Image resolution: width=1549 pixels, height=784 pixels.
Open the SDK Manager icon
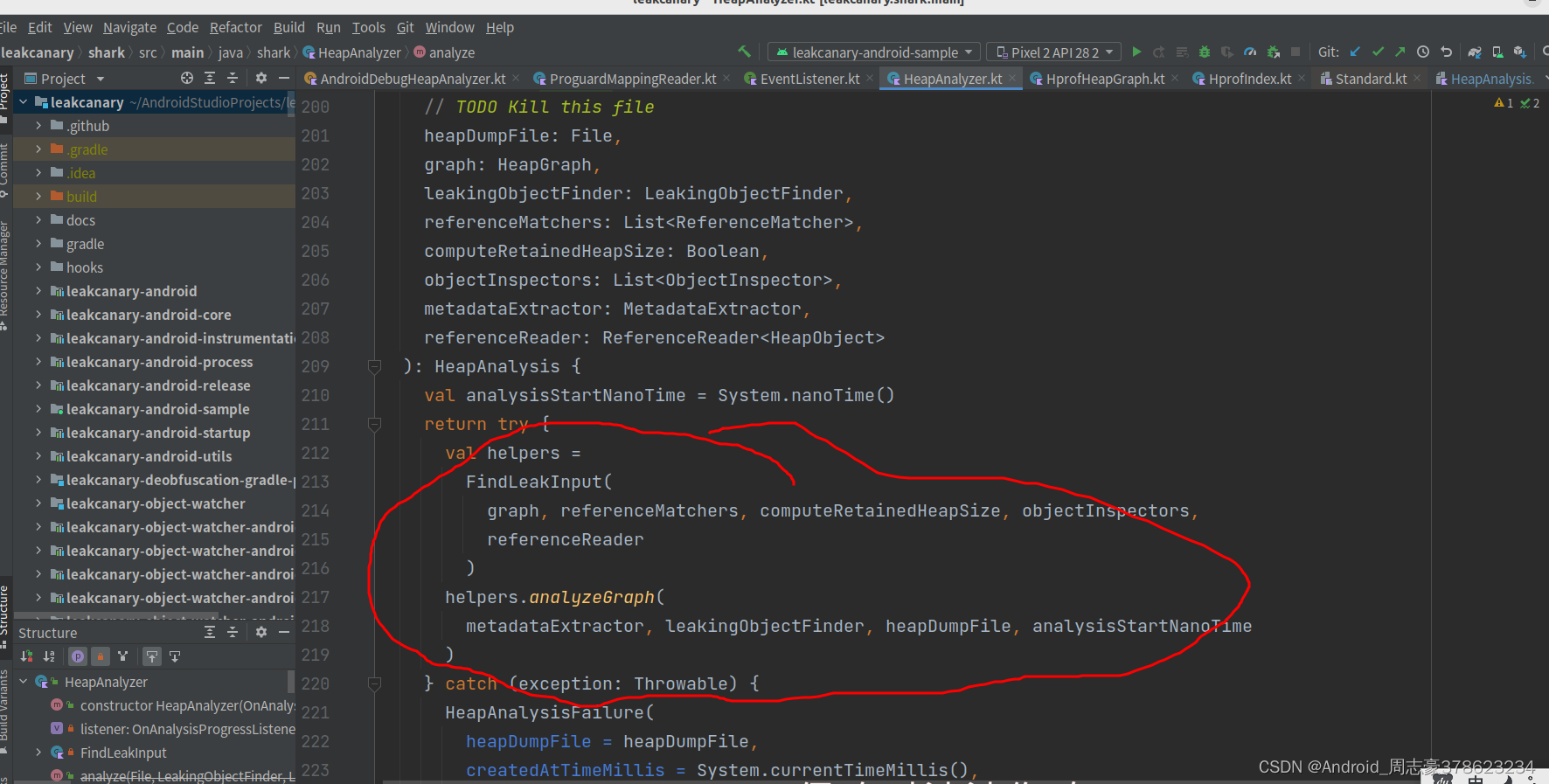(1520, 52)
